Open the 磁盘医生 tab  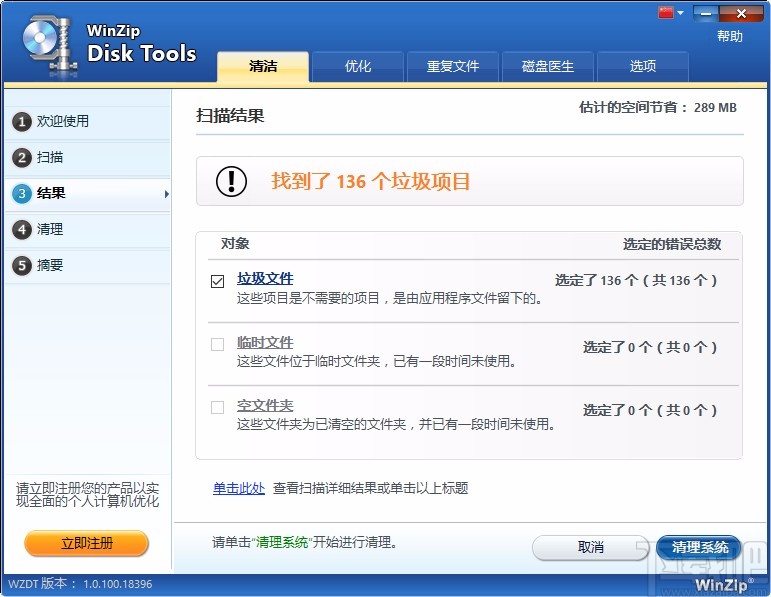pos(547,66)
